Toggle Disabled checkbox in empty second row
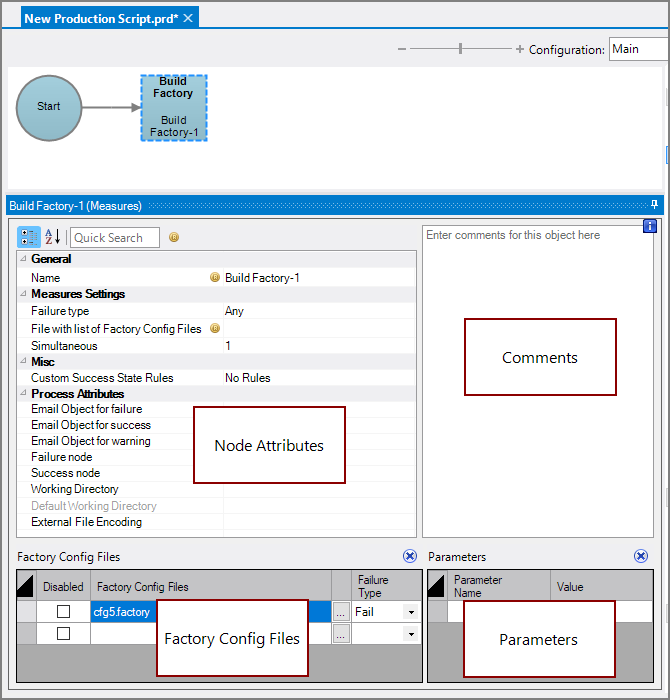Screen dimensions: 670x700 pyautogui.click(x=63, y=633)
